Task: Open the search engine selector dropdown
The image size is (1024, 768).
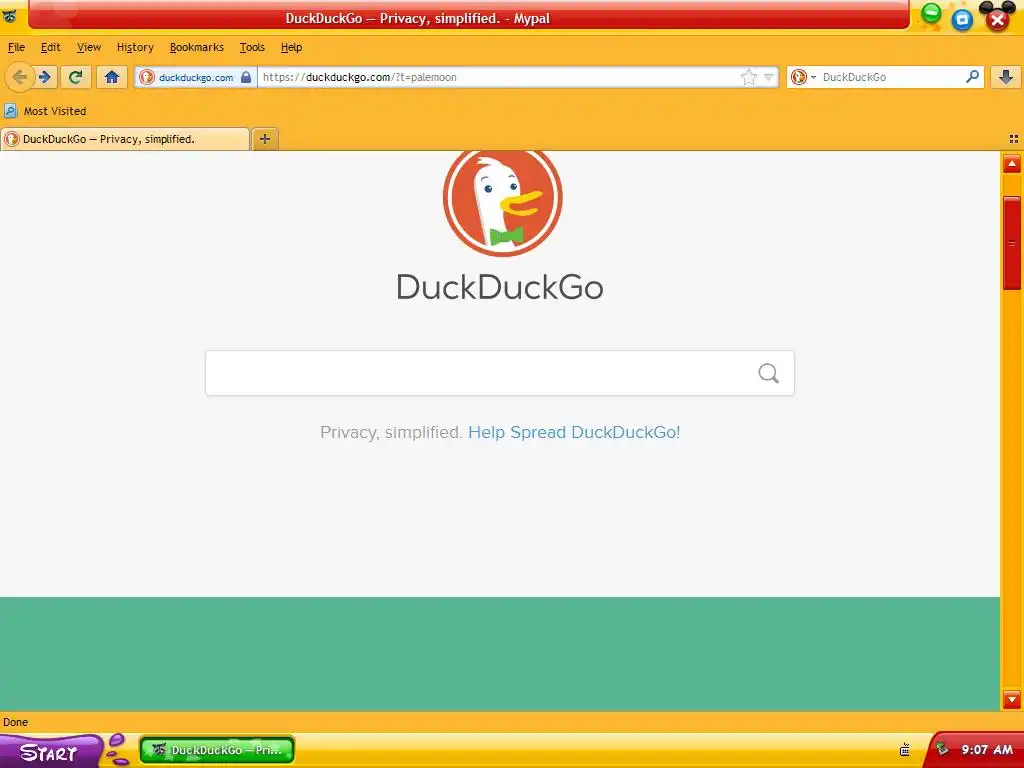Action: tap(803, 77)
